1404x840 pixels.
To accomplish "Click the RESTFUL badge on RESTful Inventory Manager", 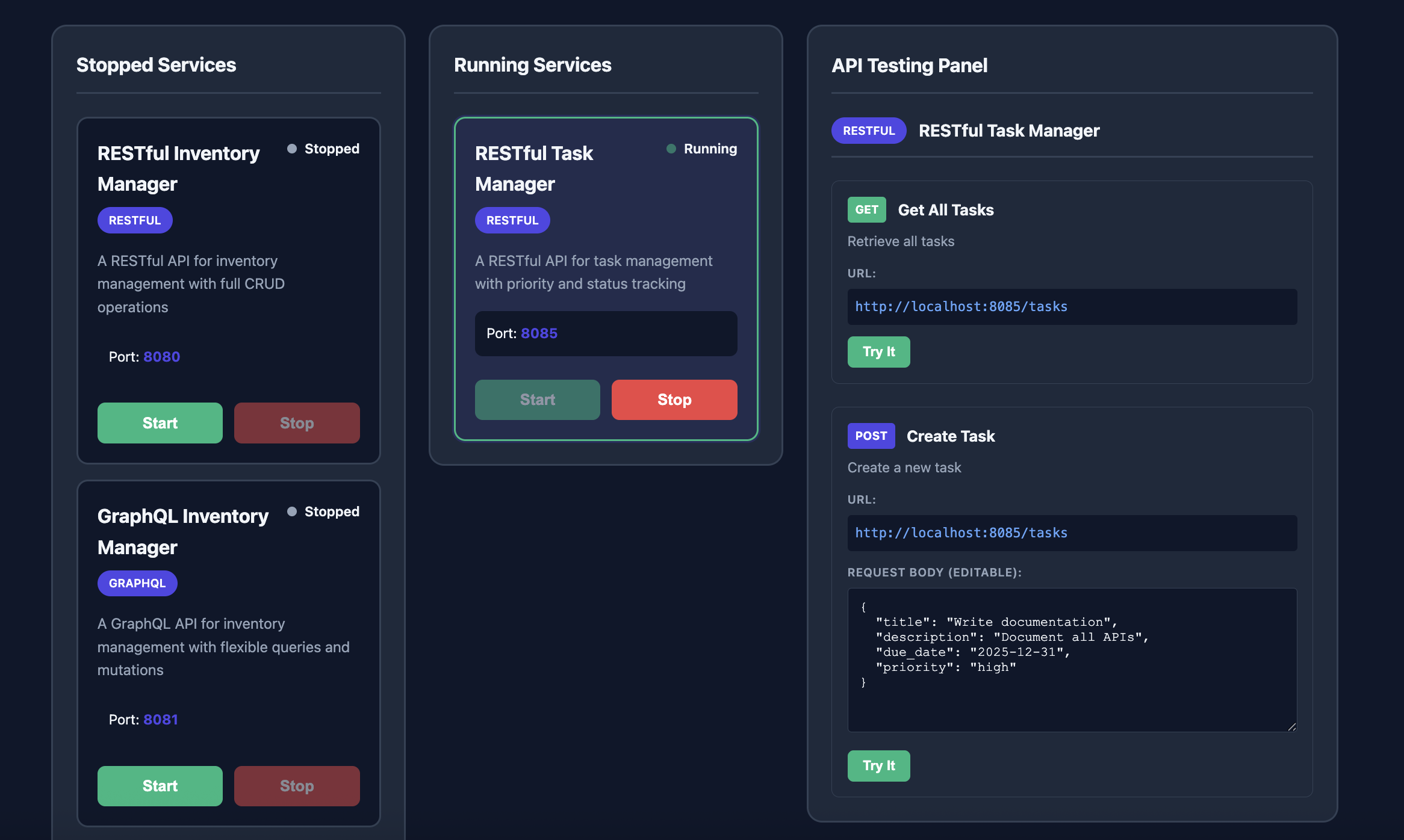I will pyautogui.click(x=134, y=220).
